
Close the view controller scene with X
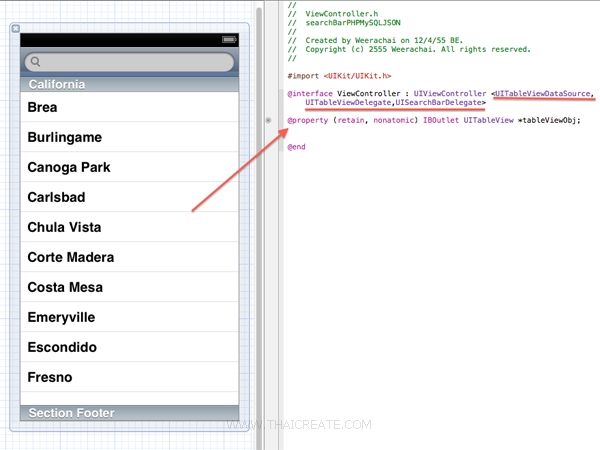coord(15,29)
